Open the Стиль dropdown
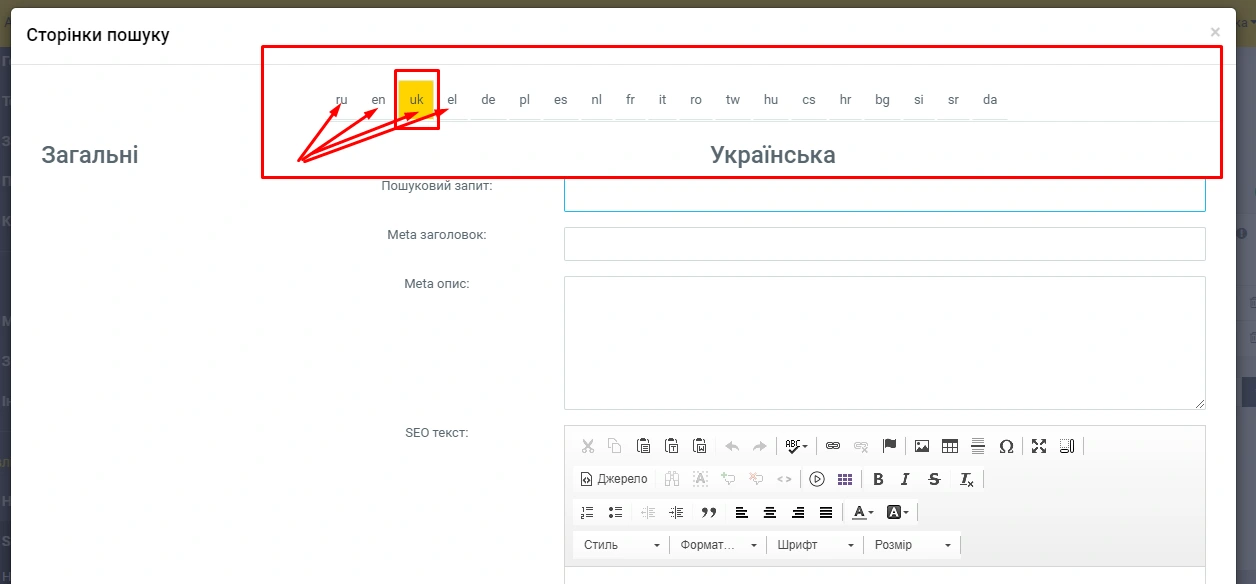This screenshot has width=1256, height=584. (622, 545)
